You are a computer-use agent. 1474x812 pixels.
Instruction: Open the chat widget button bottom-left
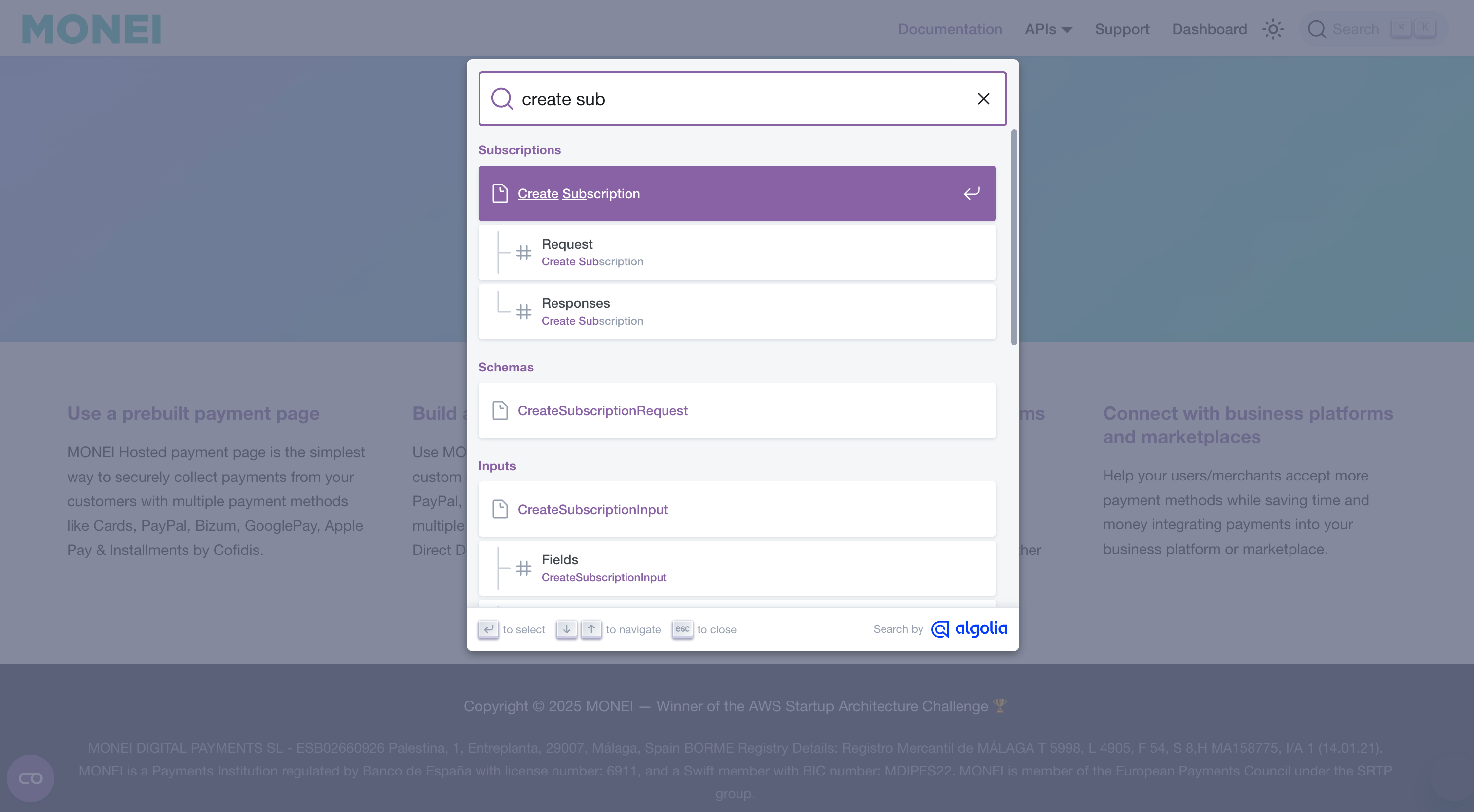coord(30,778)
